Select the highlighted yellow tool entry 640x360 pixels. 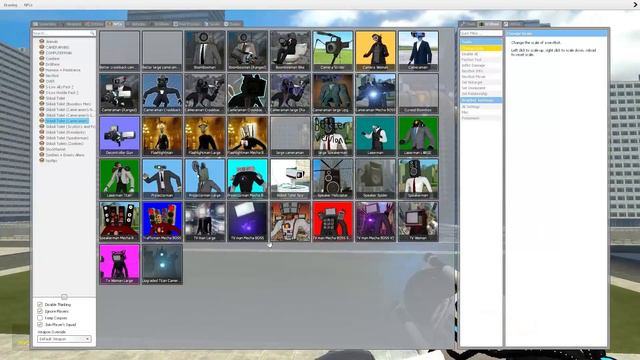pos(481,48)
